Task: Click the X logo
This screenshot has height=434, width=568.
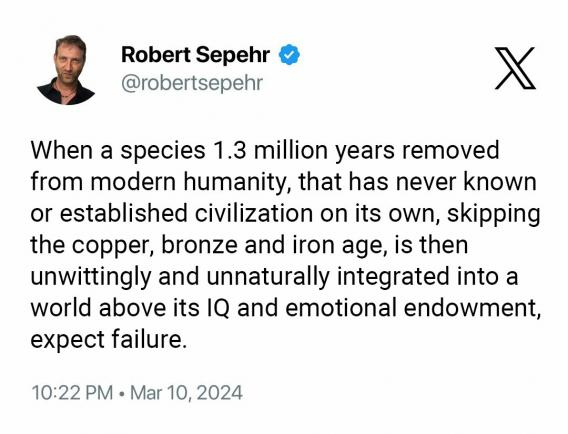Action: point(515,68)
